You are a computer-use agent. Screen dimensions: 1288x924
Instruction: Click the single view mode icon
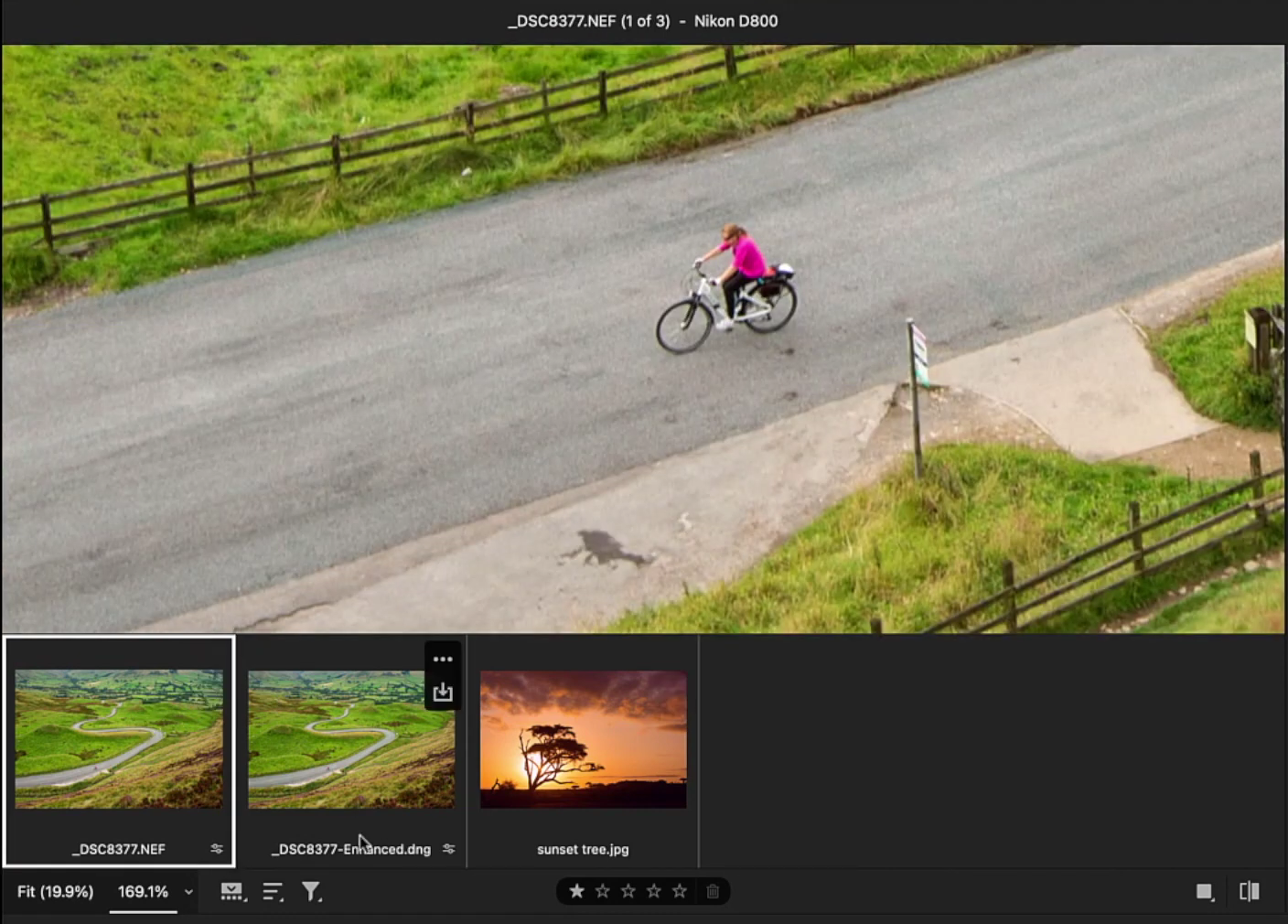[x=1205, y=892]
